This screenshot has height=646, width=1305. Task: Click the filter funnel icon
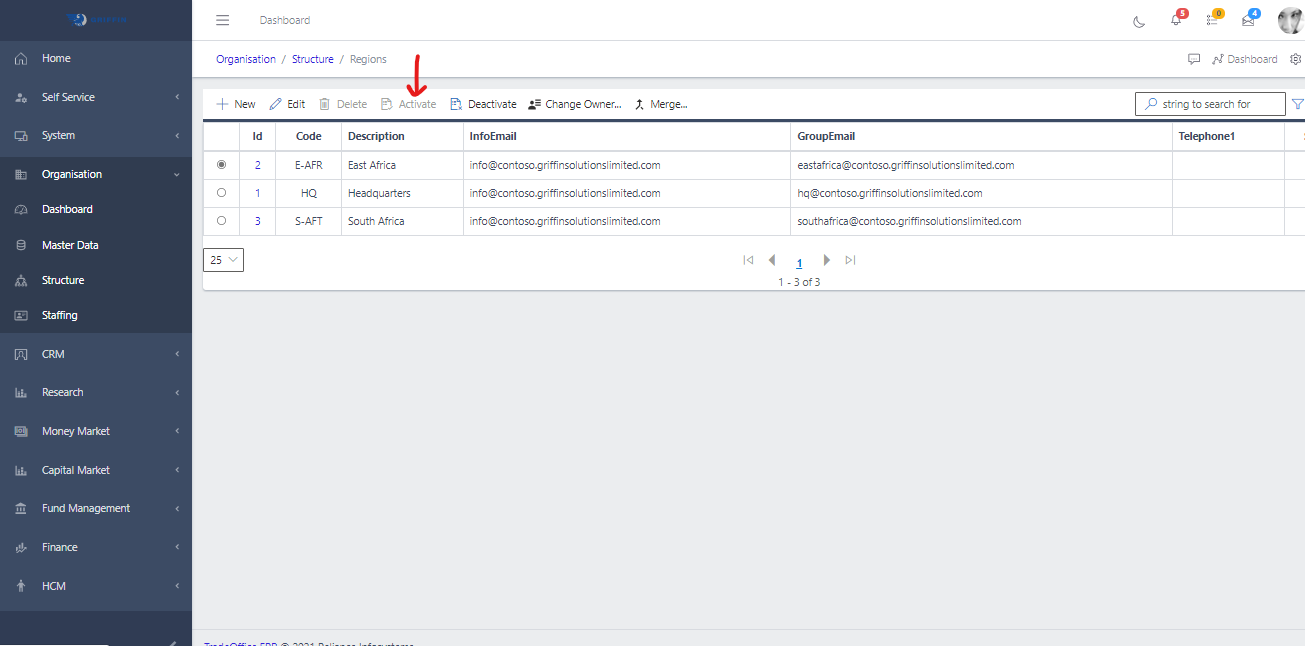click(1297, 104)
